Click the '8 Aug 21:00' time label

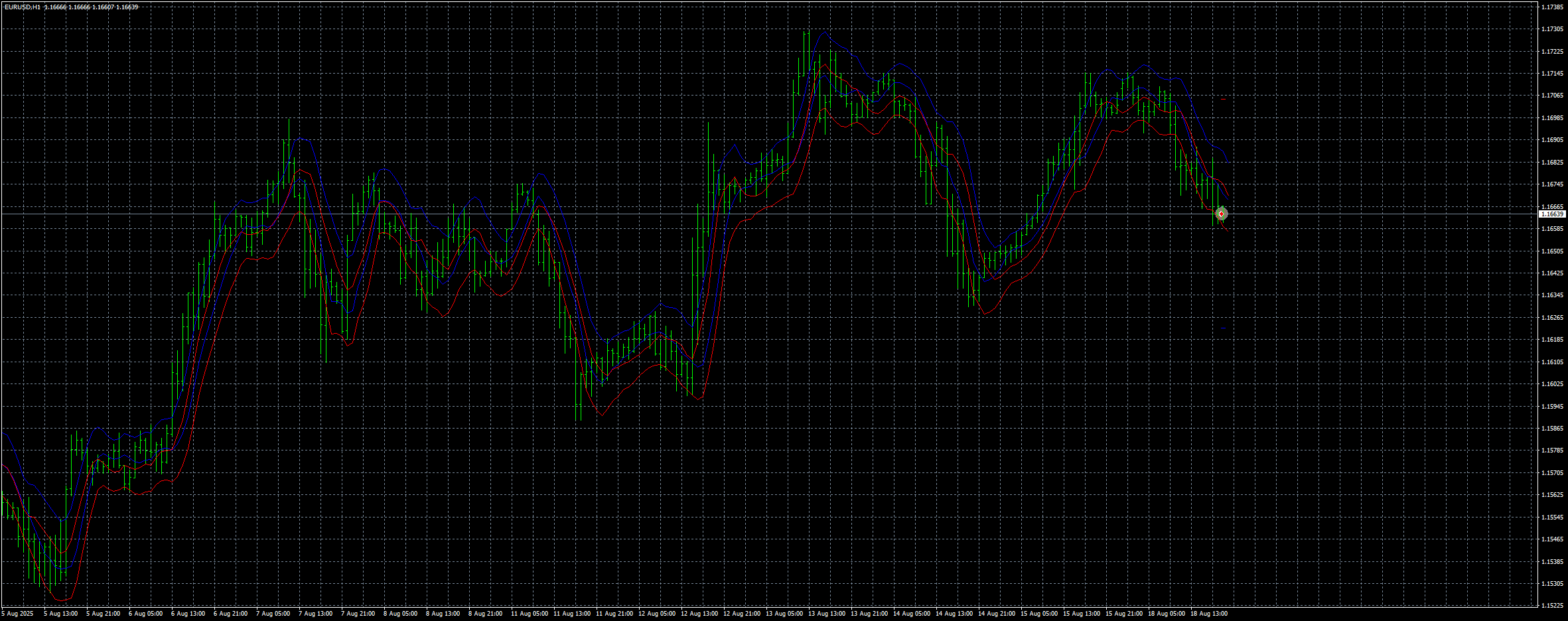point(485,614)
